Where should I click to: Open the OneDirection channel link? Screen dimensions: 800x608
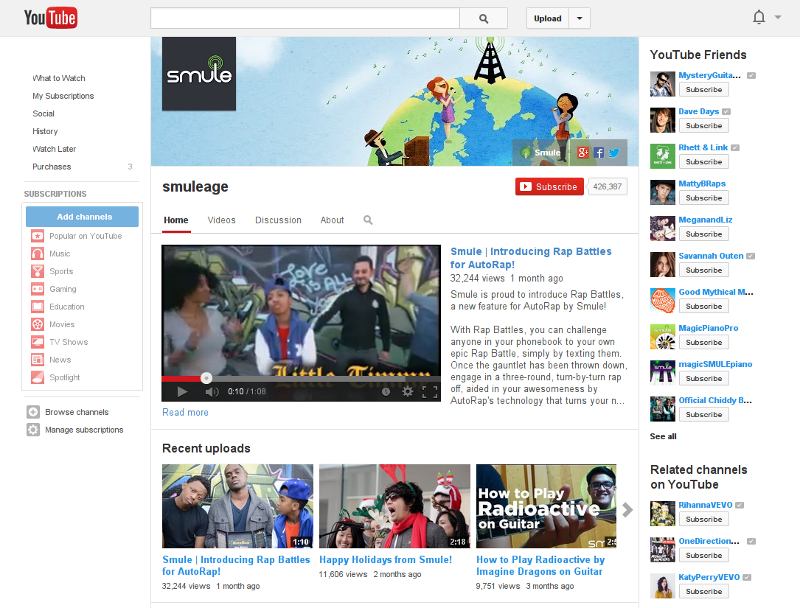pos(709,541)
